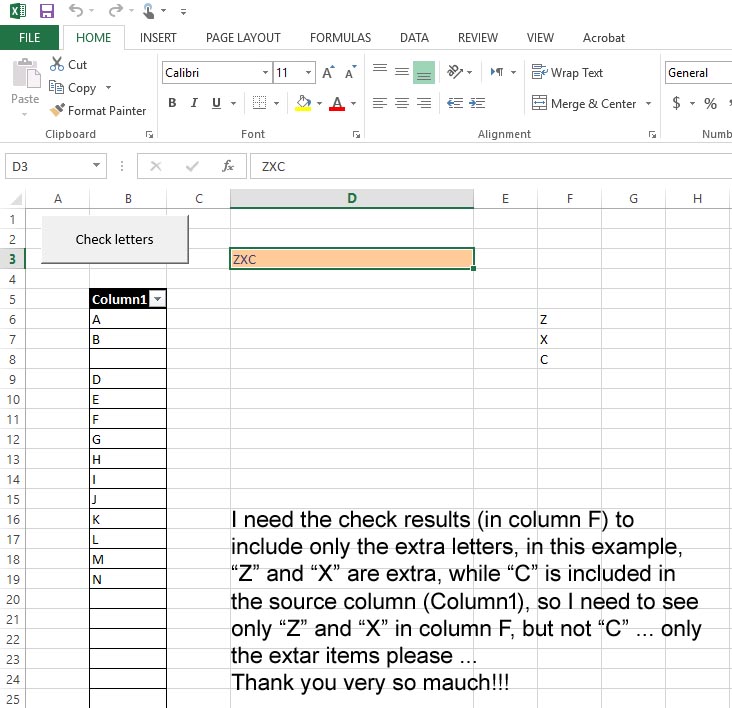This screenshot has height=708, width=732.
Task: Increase font size with the large A icon
Action: 329,72
